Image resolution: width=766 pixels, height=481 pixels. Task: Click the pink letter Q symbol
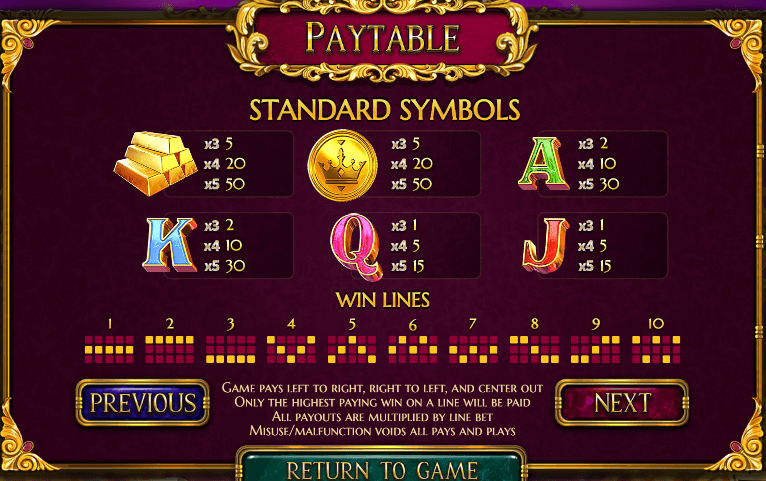click(x=356, y=247)
